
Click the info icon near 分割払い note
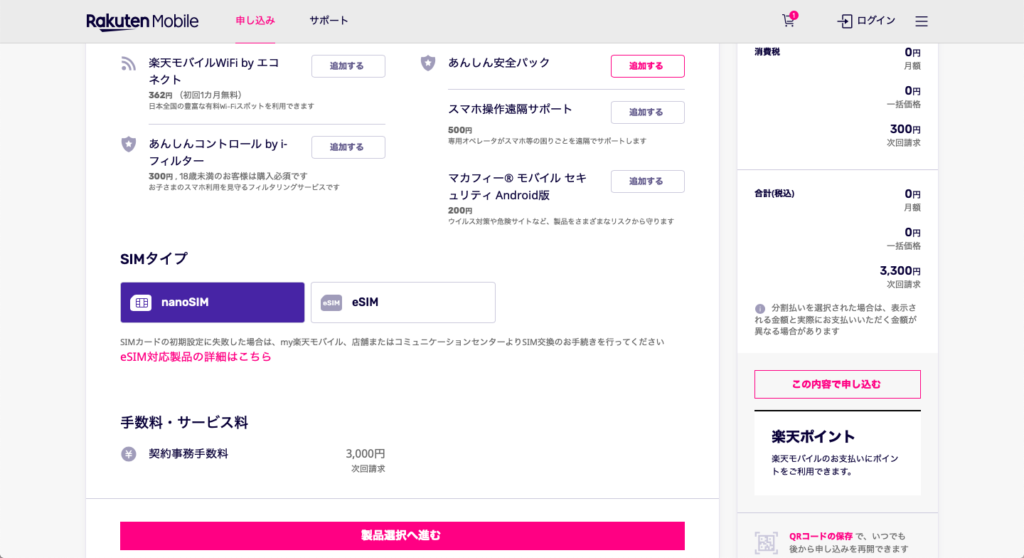tap(760, 308)
